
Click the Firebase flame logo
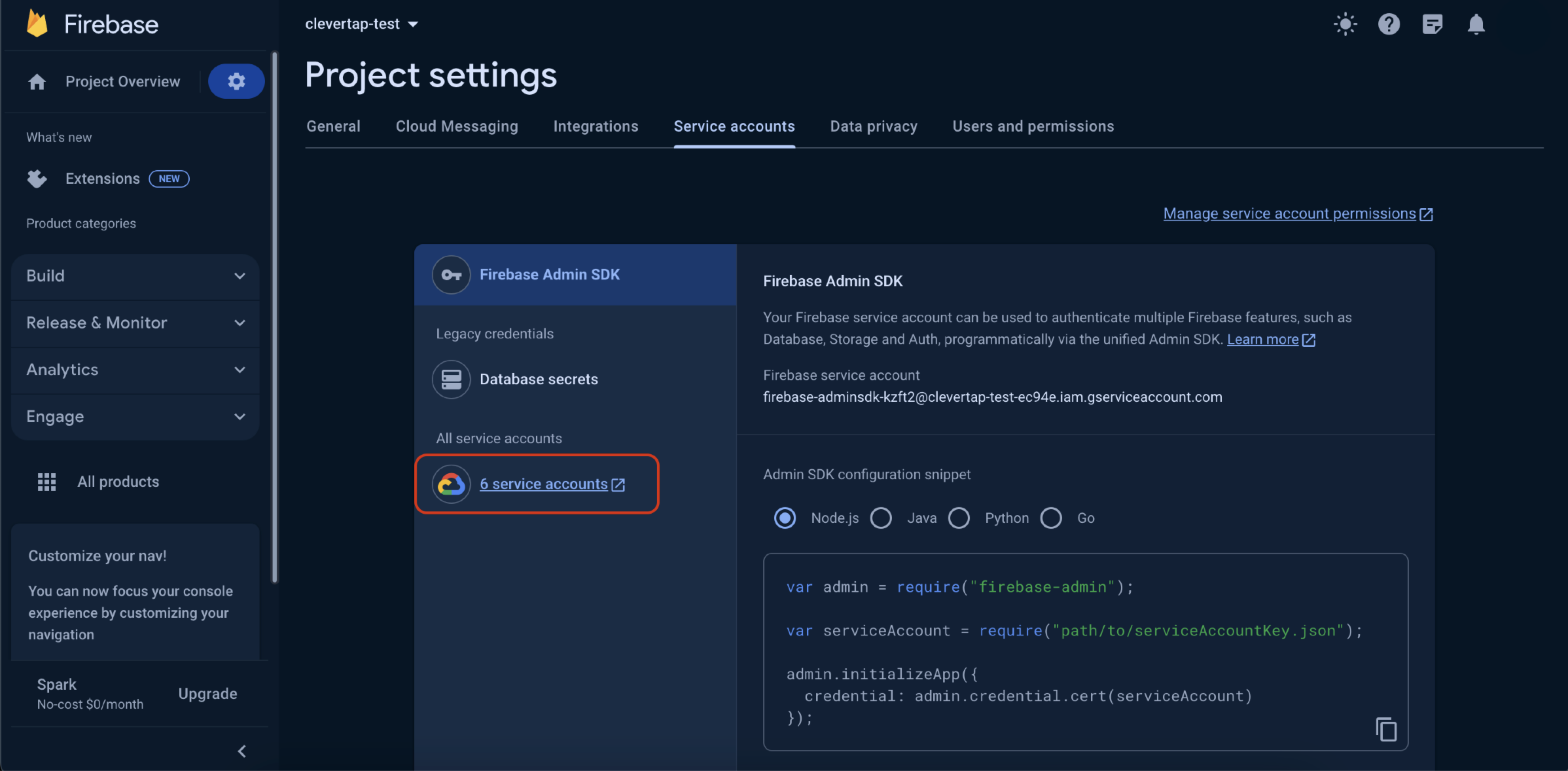coord(37,24)
